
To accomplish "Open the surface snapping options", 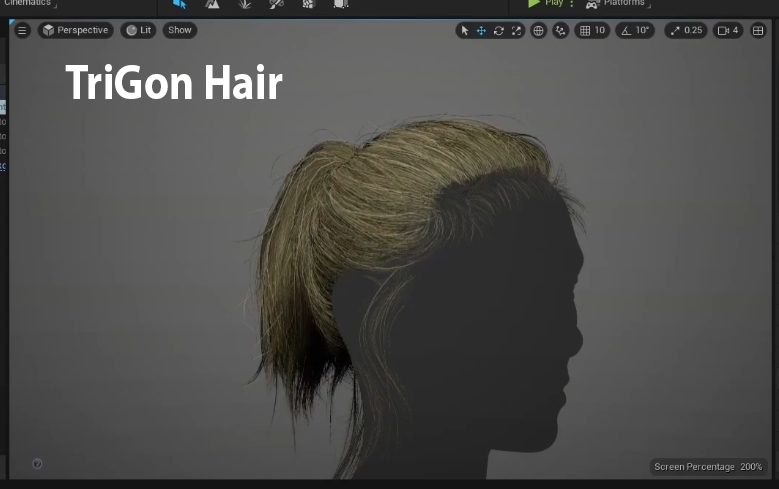I will click(x=560, y=31).
